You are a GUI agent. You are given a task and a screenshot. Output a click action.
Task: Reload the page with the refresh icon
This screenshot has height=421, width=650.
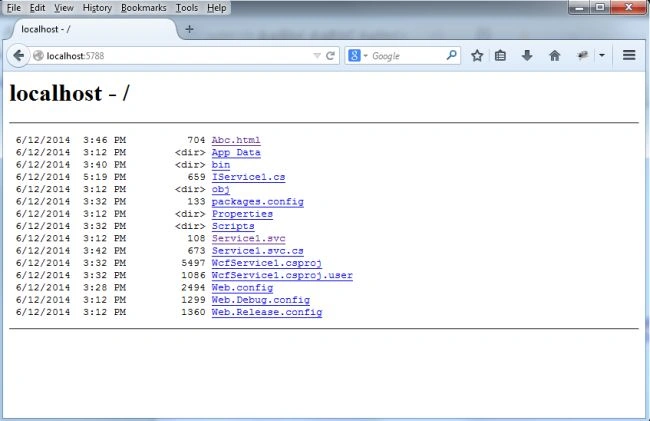pyautogui.click(x=330, y=56)
